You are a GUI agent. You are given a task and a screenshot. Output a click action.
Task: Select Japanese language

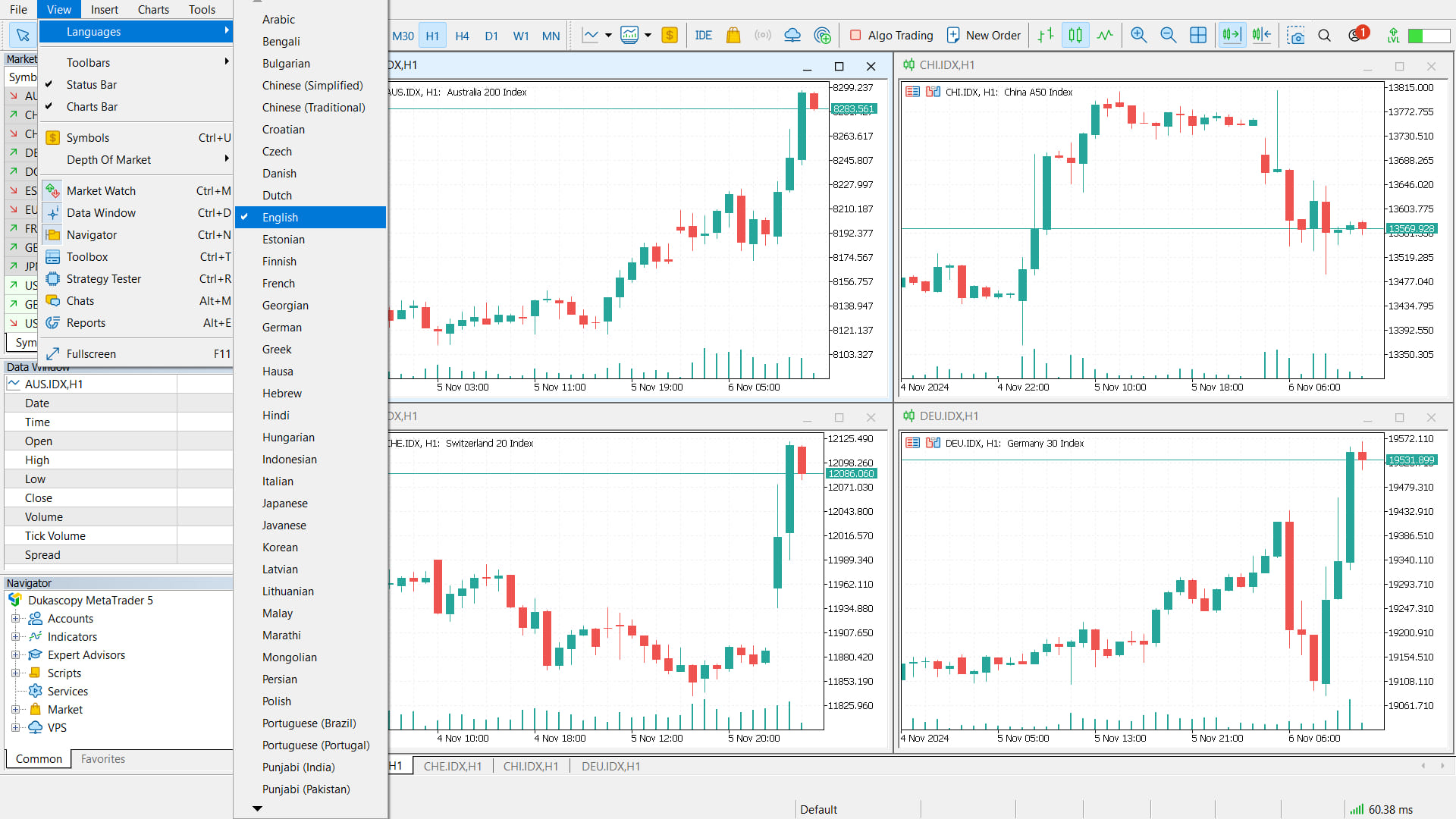(311, 504)
